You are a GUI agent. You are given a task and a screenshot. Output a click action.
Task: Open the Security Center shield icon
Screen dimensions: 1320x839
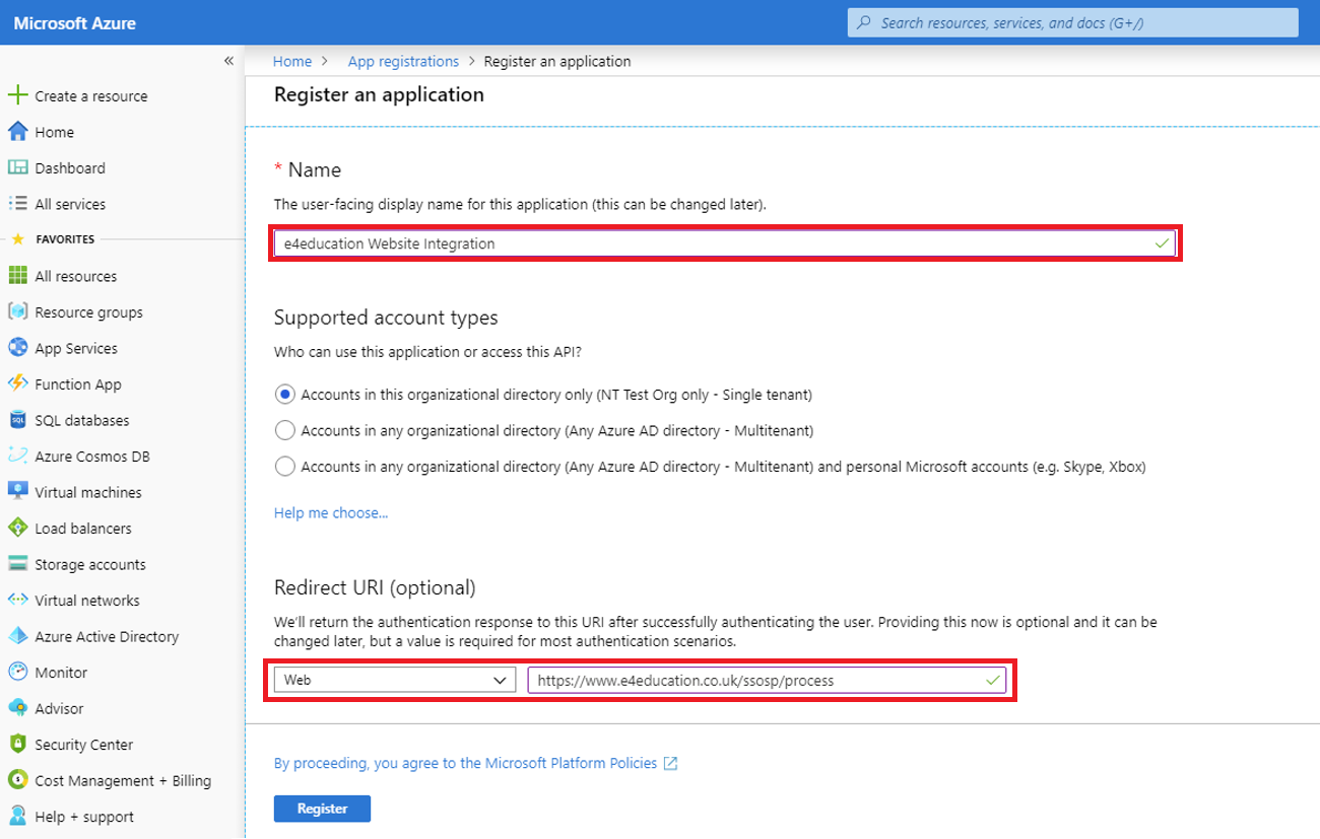click(17, 744)
